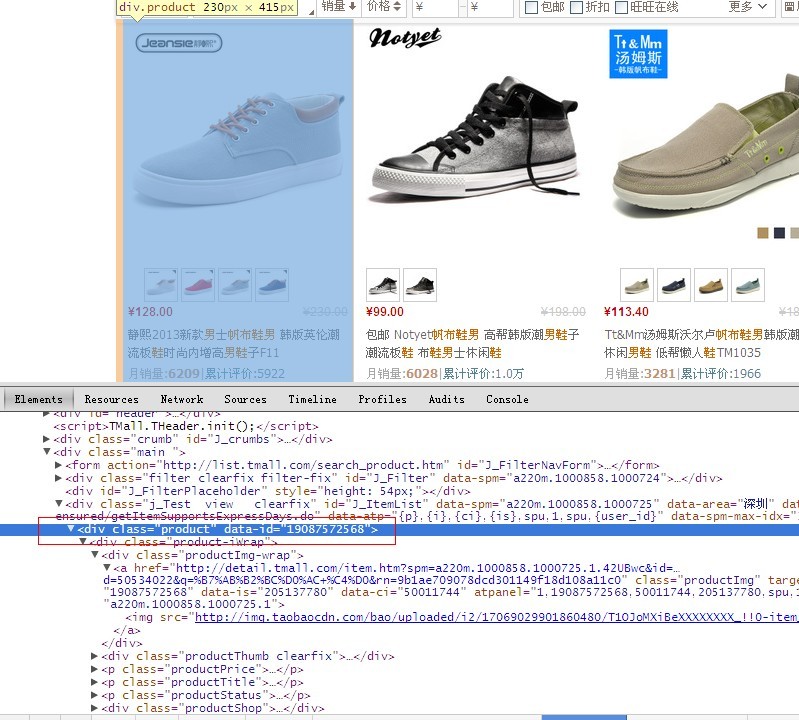Expand the div class="productShop" node
799x720 pixels.
94,708
